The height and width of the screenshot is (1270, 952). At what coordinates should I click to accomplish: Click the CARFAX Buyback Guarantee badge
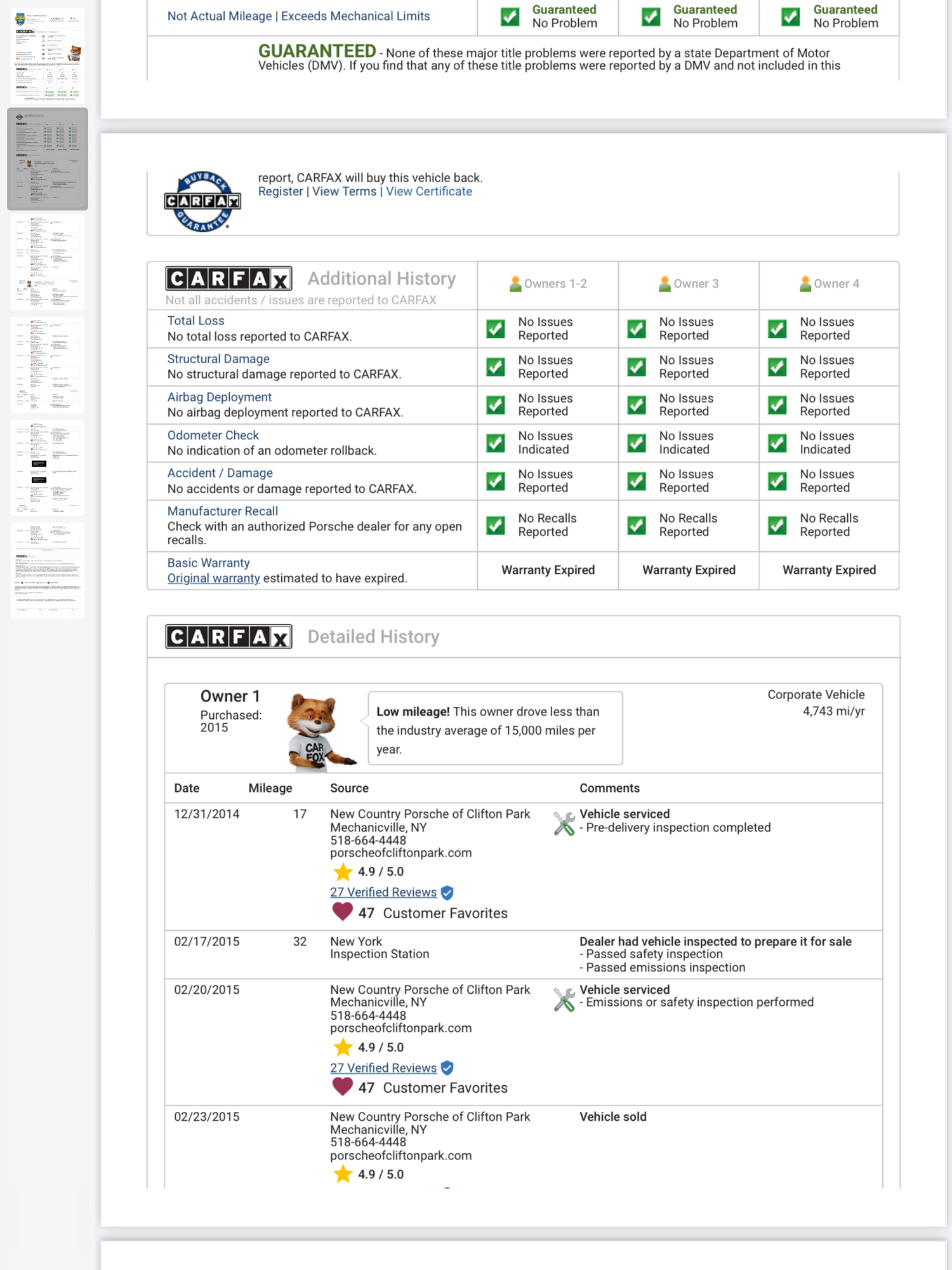tap(202, 201)
